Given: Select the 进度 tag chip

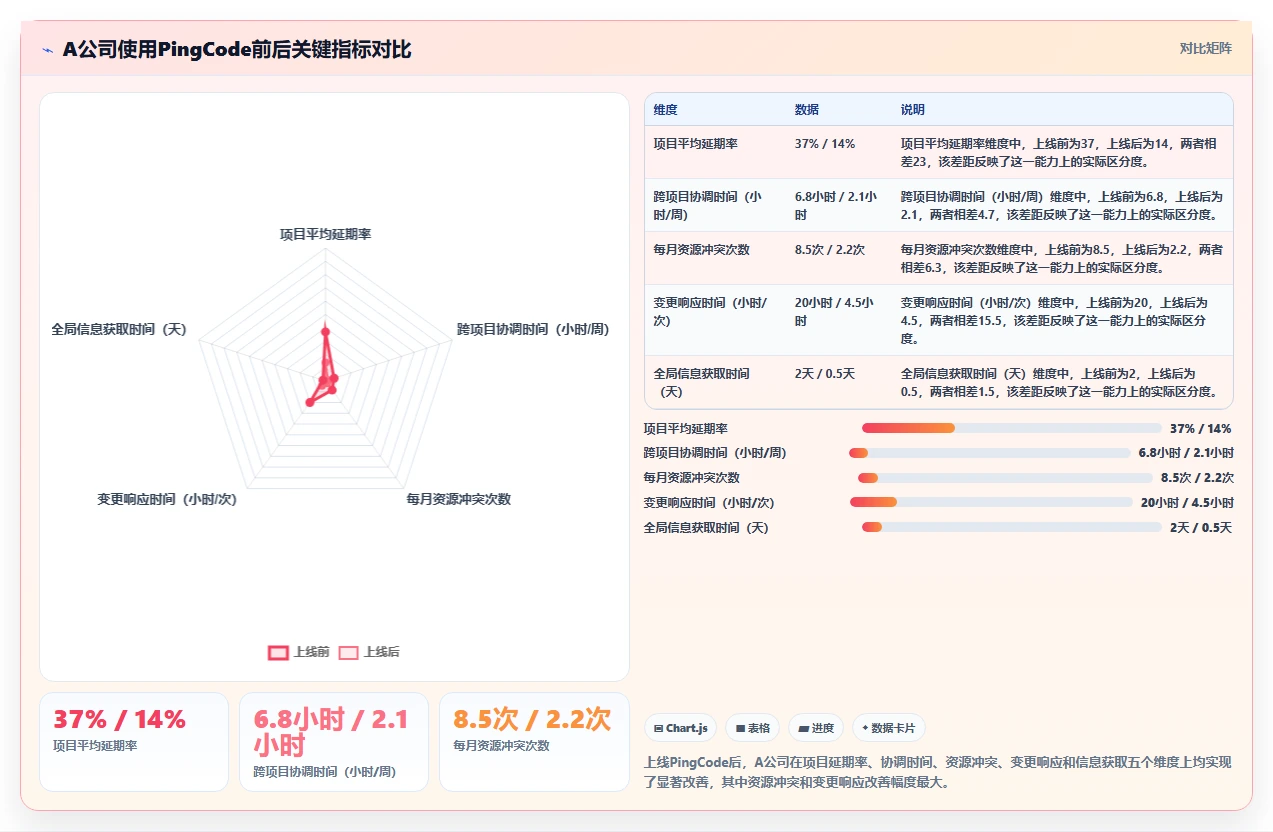Looking at the screenshot, I should 816,728.
